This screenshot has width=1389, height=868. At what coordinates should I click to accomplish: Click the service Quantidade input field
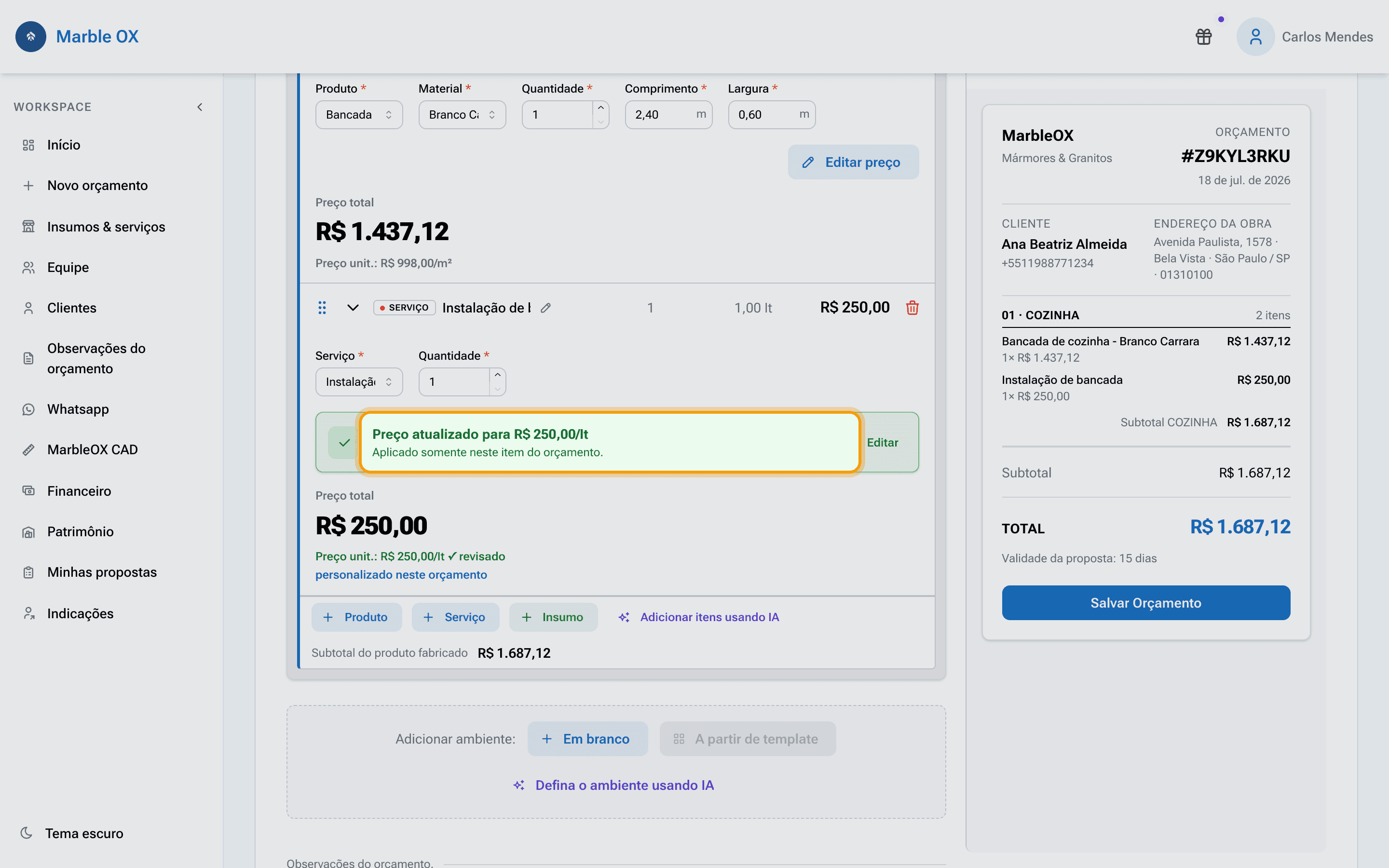[454, 382]
